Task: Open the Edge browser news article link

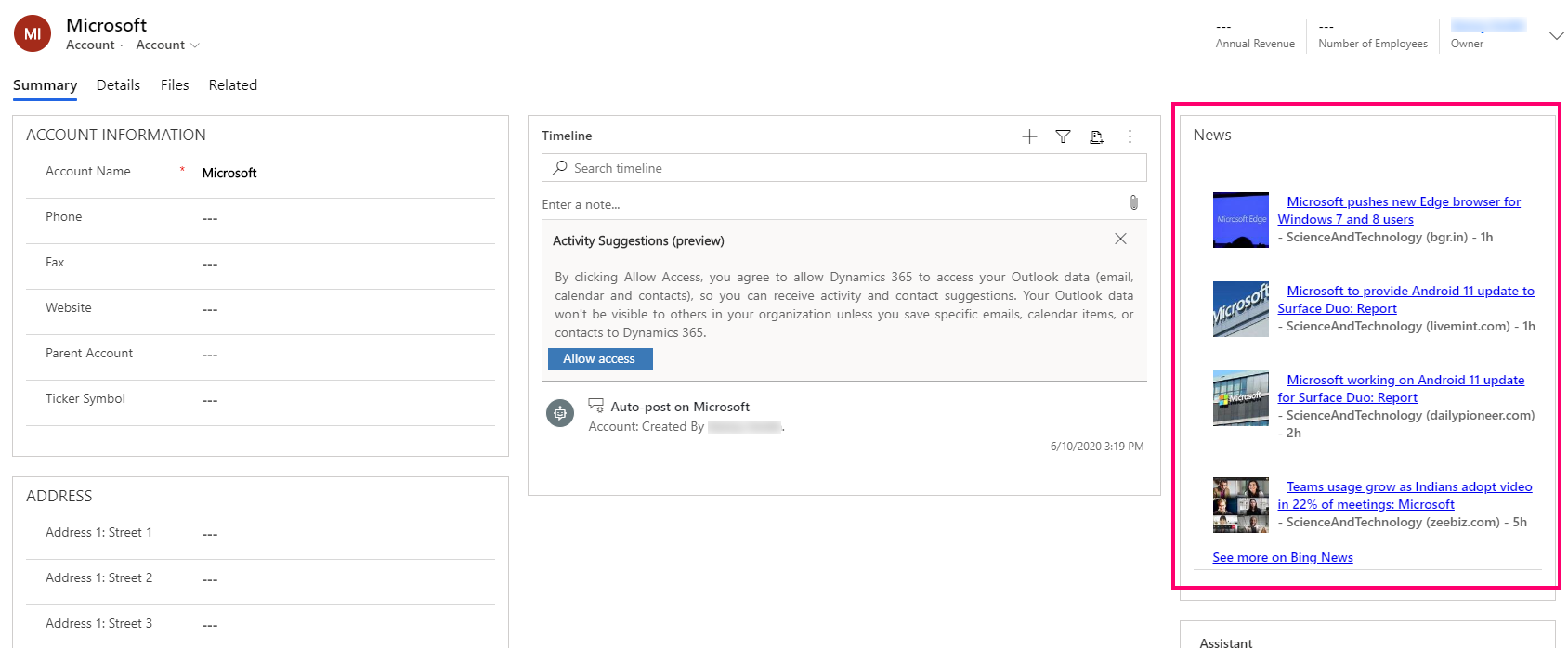Action: click(1403, 202)
